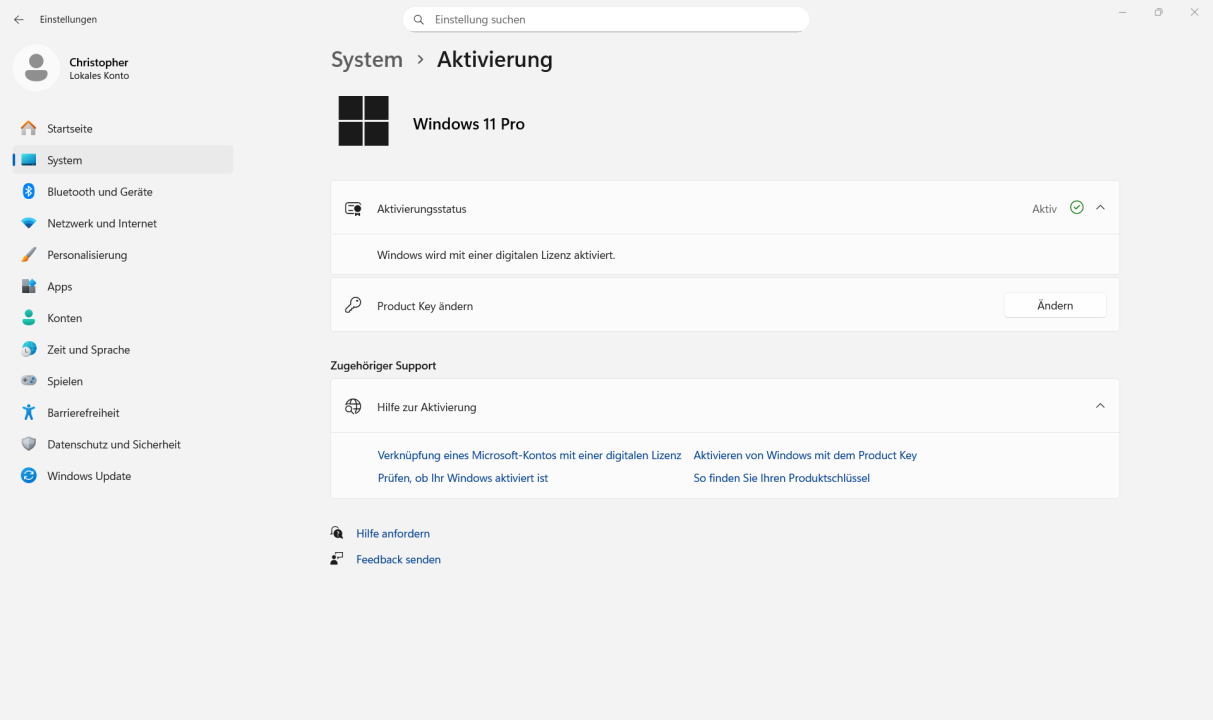Go to Konten settings

[64, 318]
